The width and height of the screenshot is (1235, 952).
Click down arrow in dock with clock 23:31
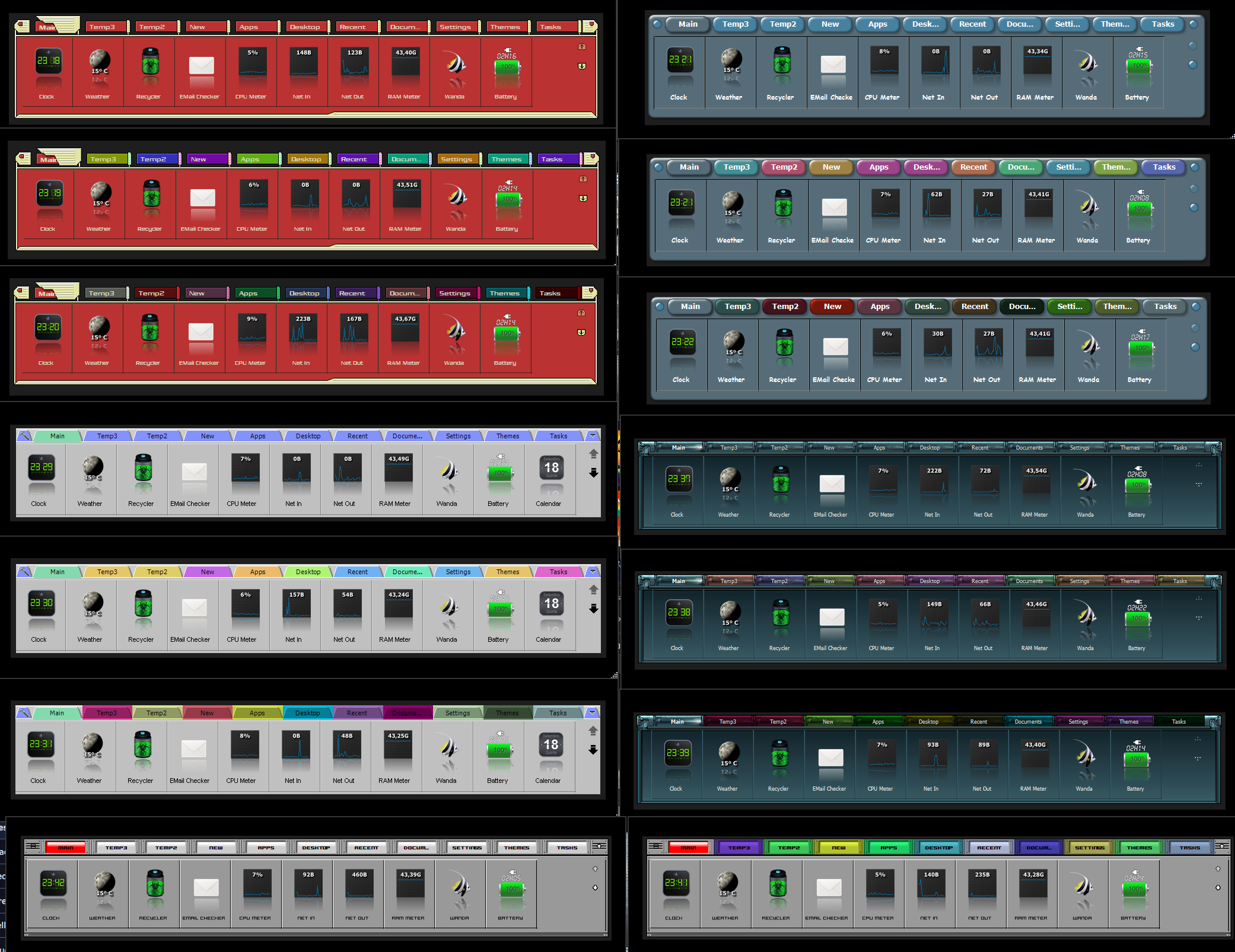[593, 750]
